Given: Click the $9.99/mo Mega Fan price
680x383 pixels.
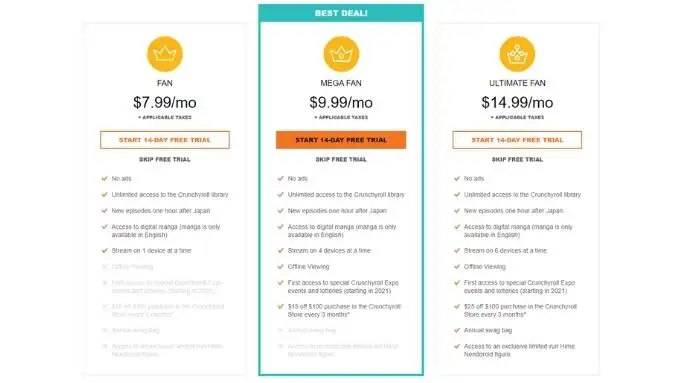Looking at the screenshot, I should [341, 102].
